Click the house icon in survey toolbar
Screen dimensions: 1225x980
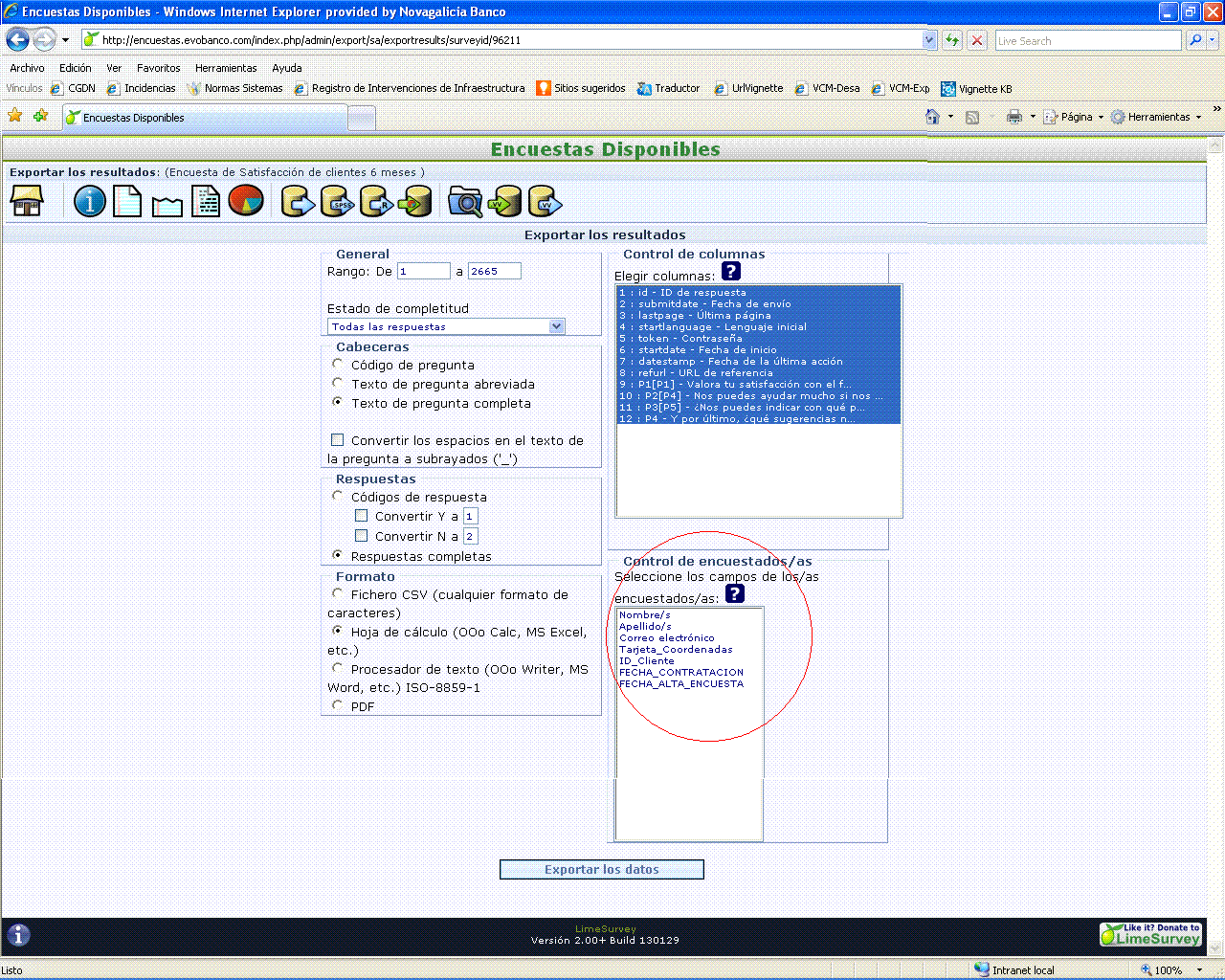tap(27, 201)
